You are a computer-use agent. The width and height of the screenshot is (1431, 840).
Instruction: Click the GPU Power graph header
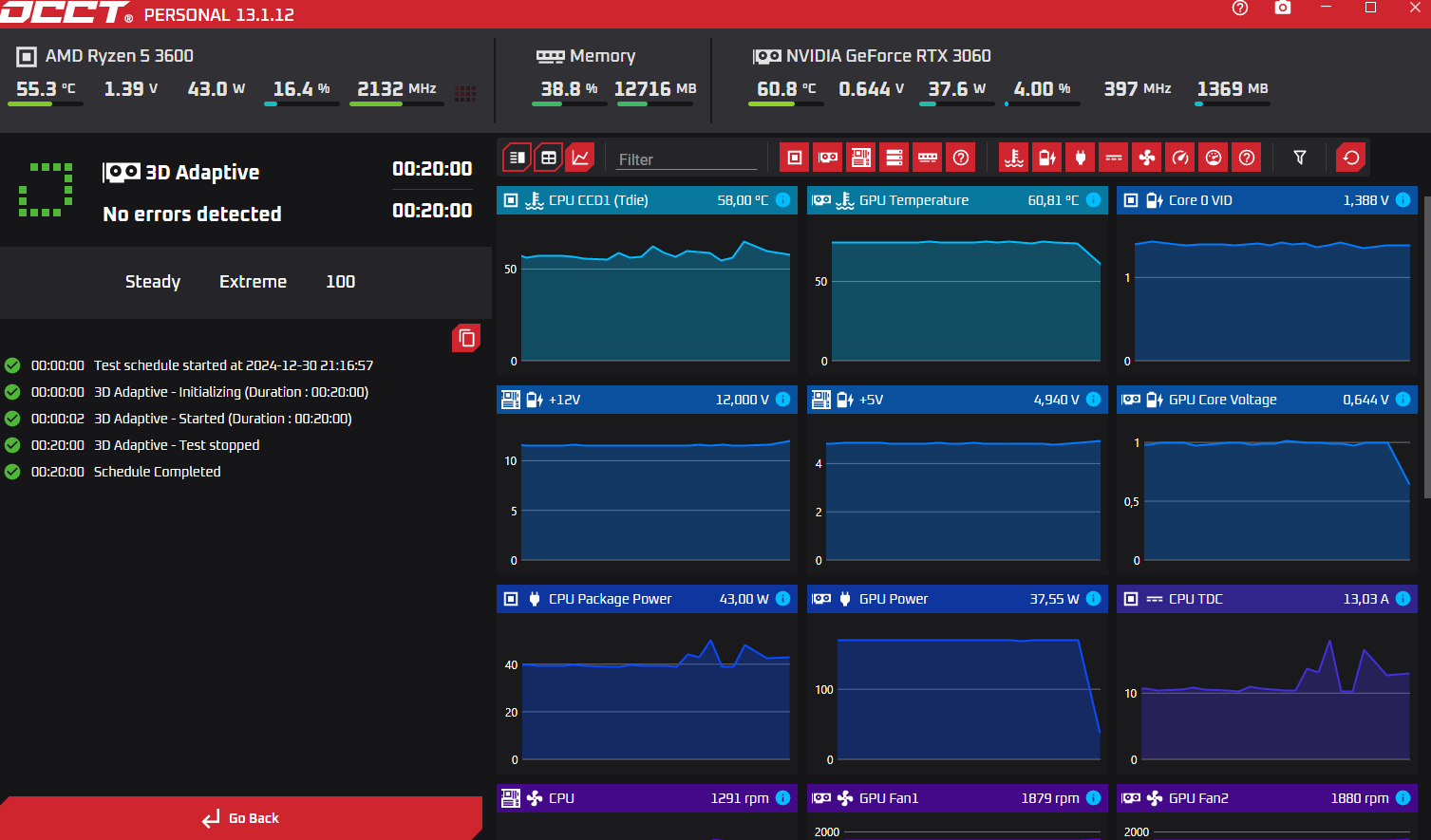click(957, 599)
